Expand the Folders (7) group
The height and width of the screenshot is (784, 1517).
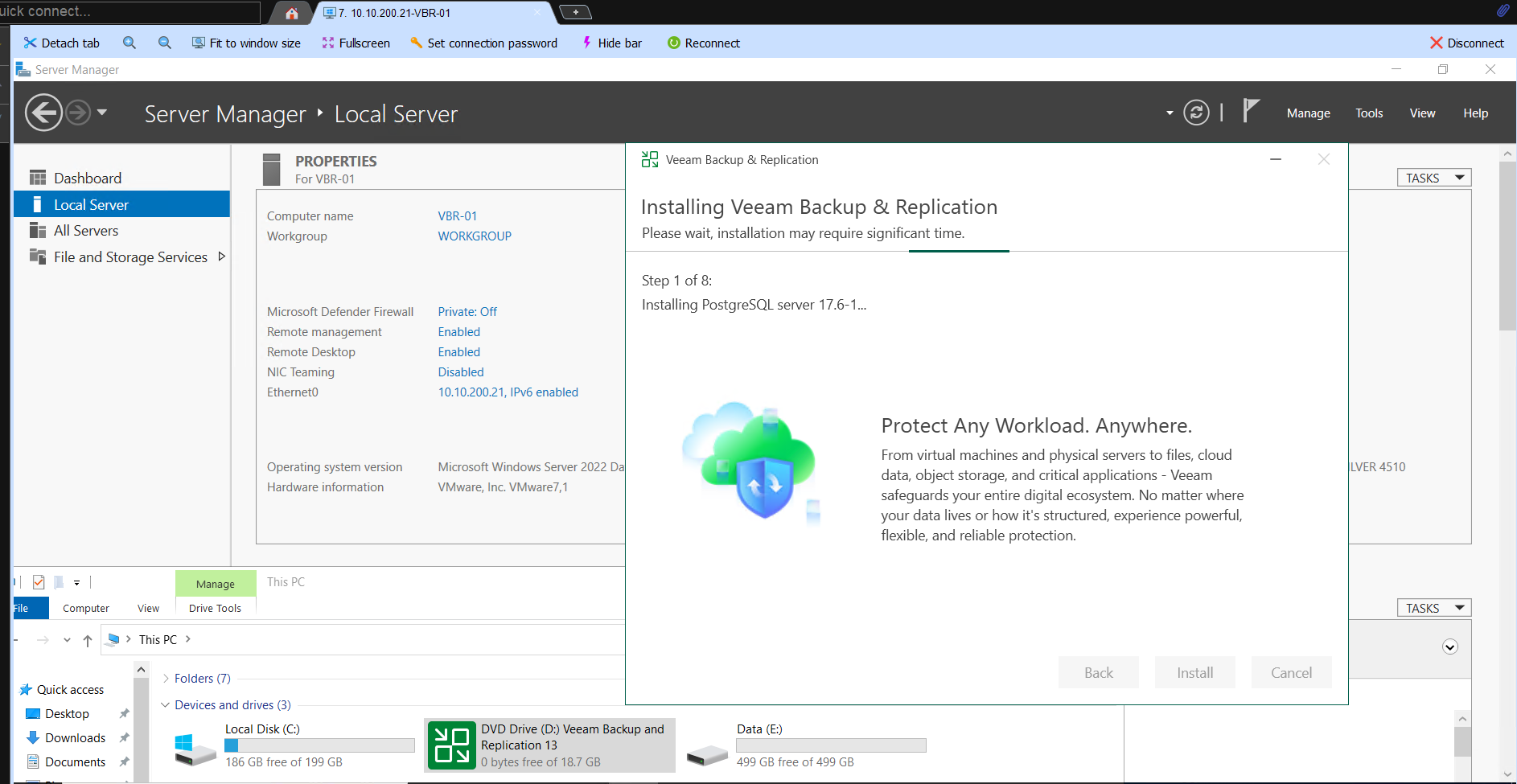(x=166, y=679)
